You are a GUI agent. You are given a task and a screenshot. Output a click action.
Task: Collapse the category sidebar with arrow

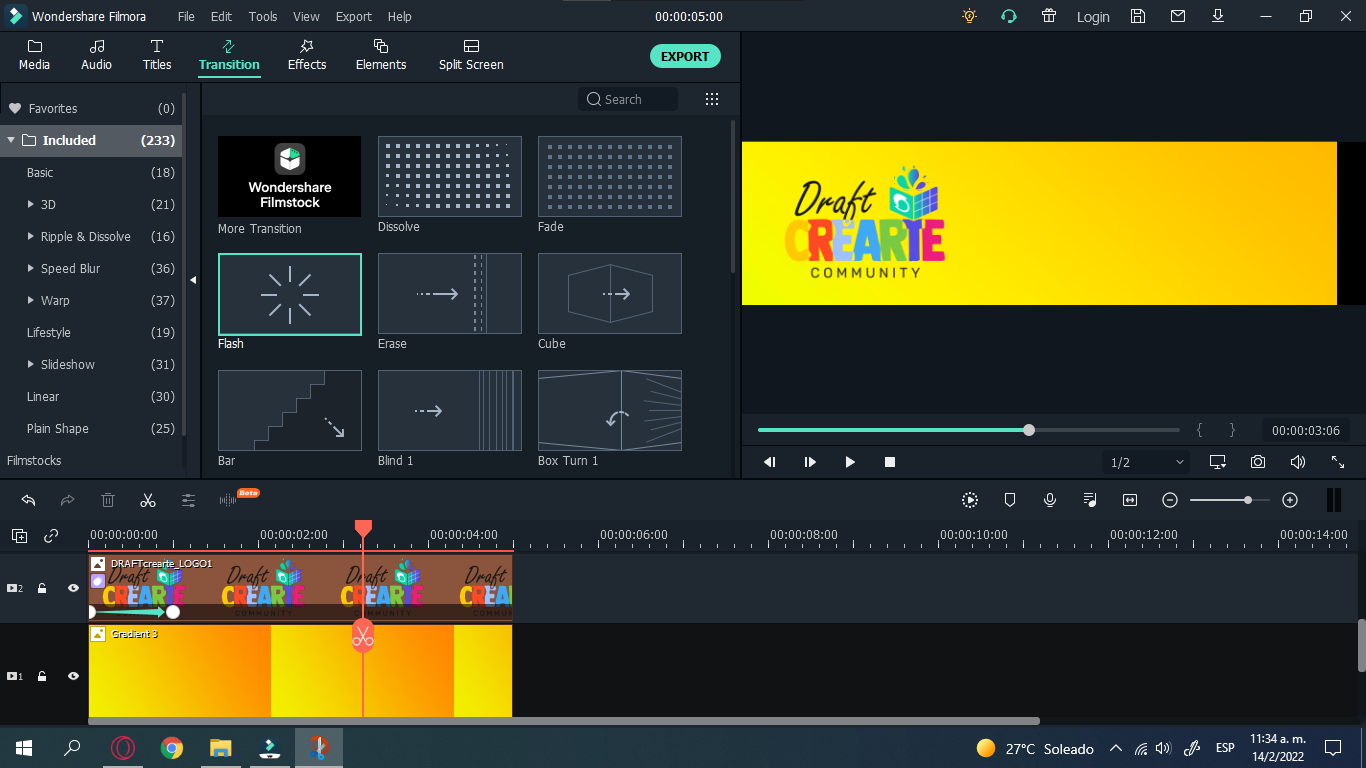(x=193, y=280)
